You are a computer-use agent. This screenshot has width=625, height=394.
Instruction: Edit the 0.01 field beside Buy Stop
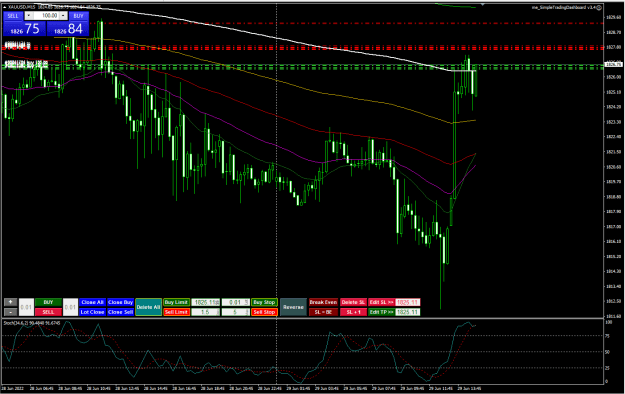236,302
